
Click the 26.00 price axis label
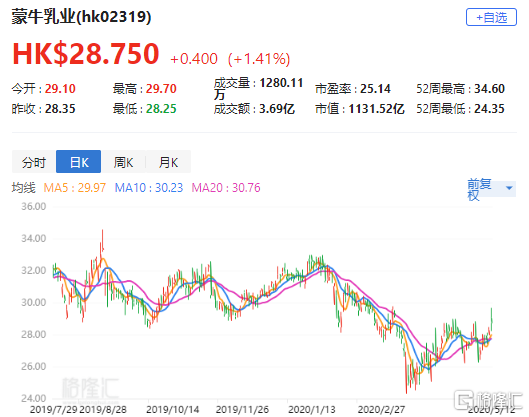(33, 366)
